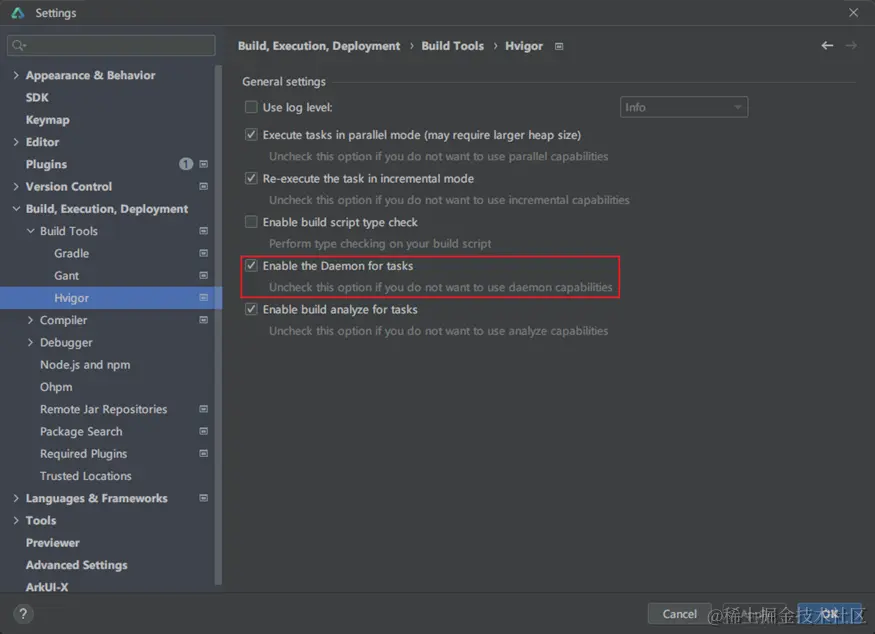The image size is (875, 634).
Task: Toggle Enable build script type check
Action: coord(251,222)
